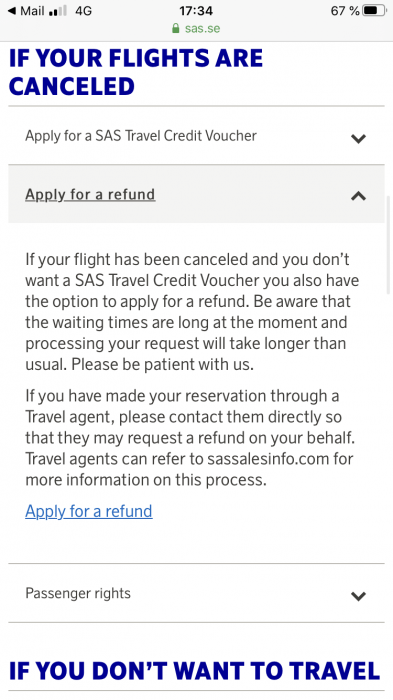The image size is (393, 700).
Task: Tap the 17:34 clock in status bar
Action: click(x=196, y=11)
